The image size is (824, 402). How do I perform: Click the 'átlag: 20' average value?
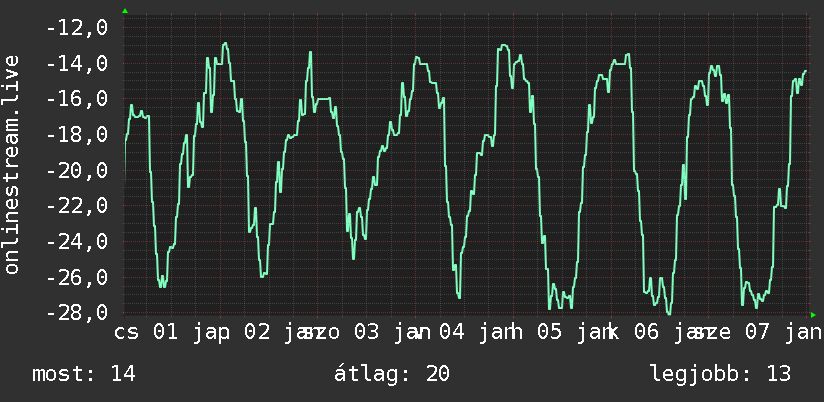point(392,374)
